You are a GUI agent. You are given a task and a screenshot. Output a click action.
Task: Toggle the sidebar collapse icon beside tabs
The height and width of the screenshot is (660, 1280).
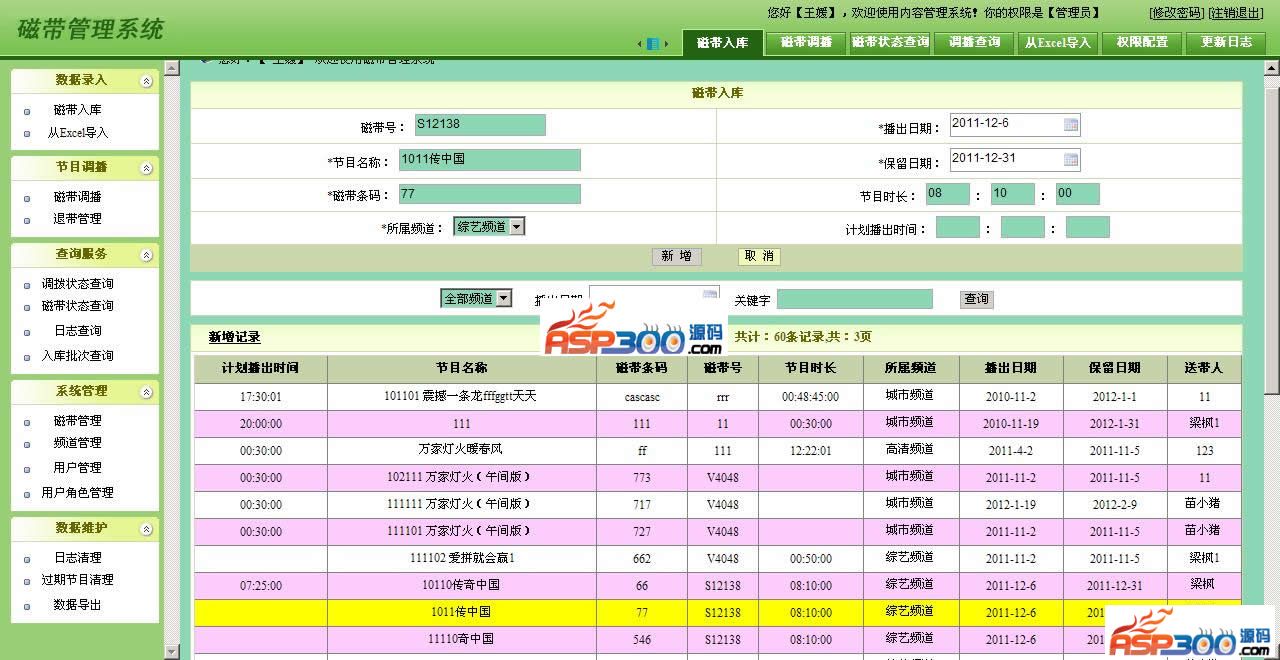click(653, 44)
